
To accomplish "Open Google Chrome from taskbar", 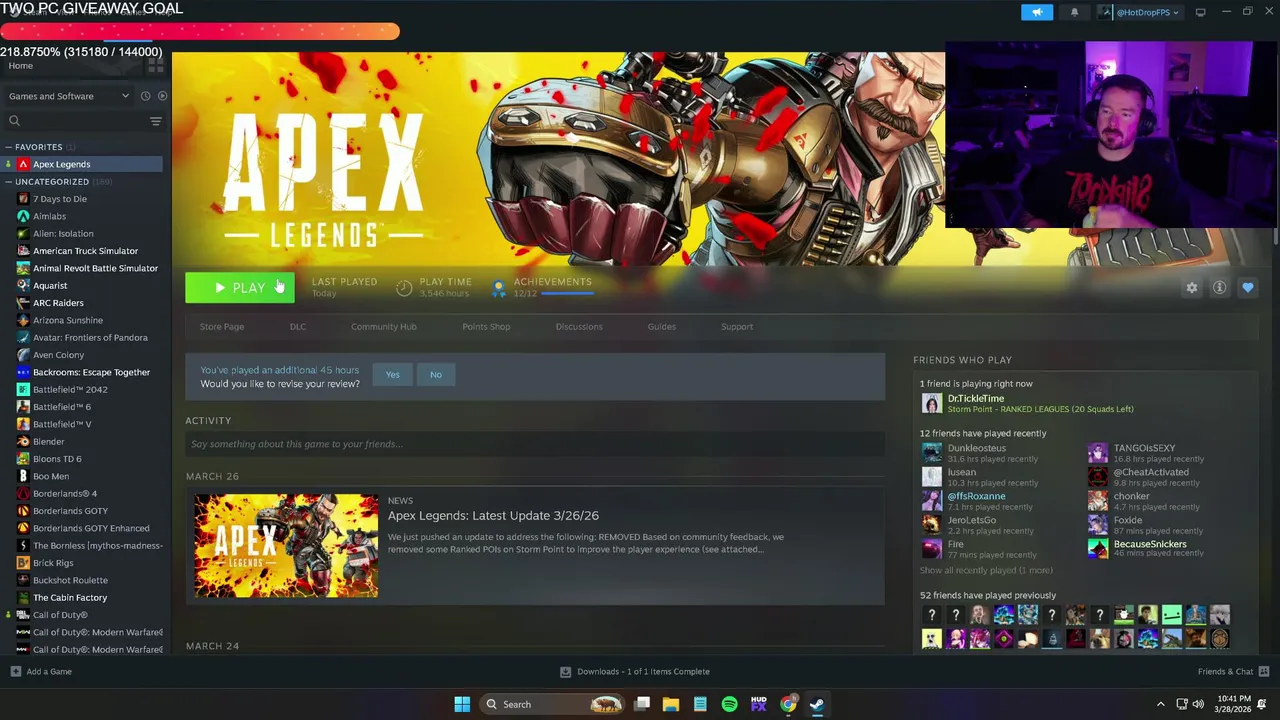I will (x=788, y=704).
